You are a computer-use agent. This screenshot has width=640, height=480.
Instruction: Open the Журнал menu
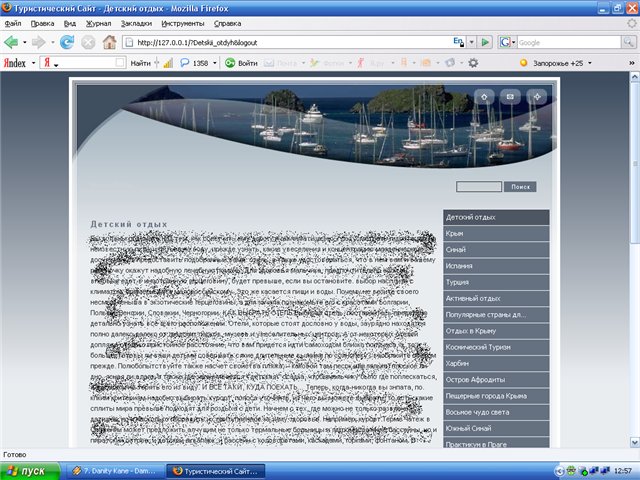click(98, 23)
